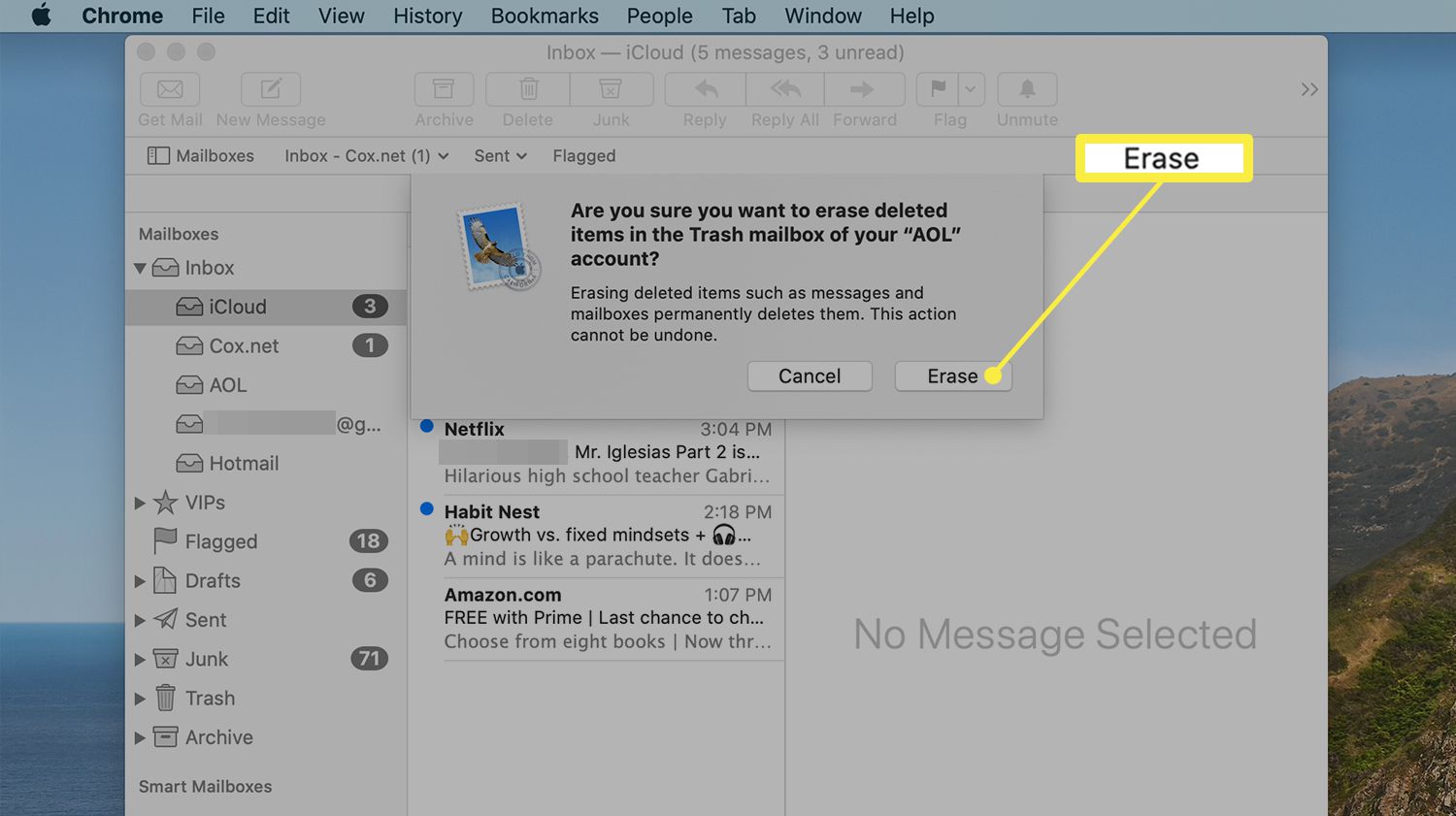Click the Reply All double-arrow icon

point(785,89)
